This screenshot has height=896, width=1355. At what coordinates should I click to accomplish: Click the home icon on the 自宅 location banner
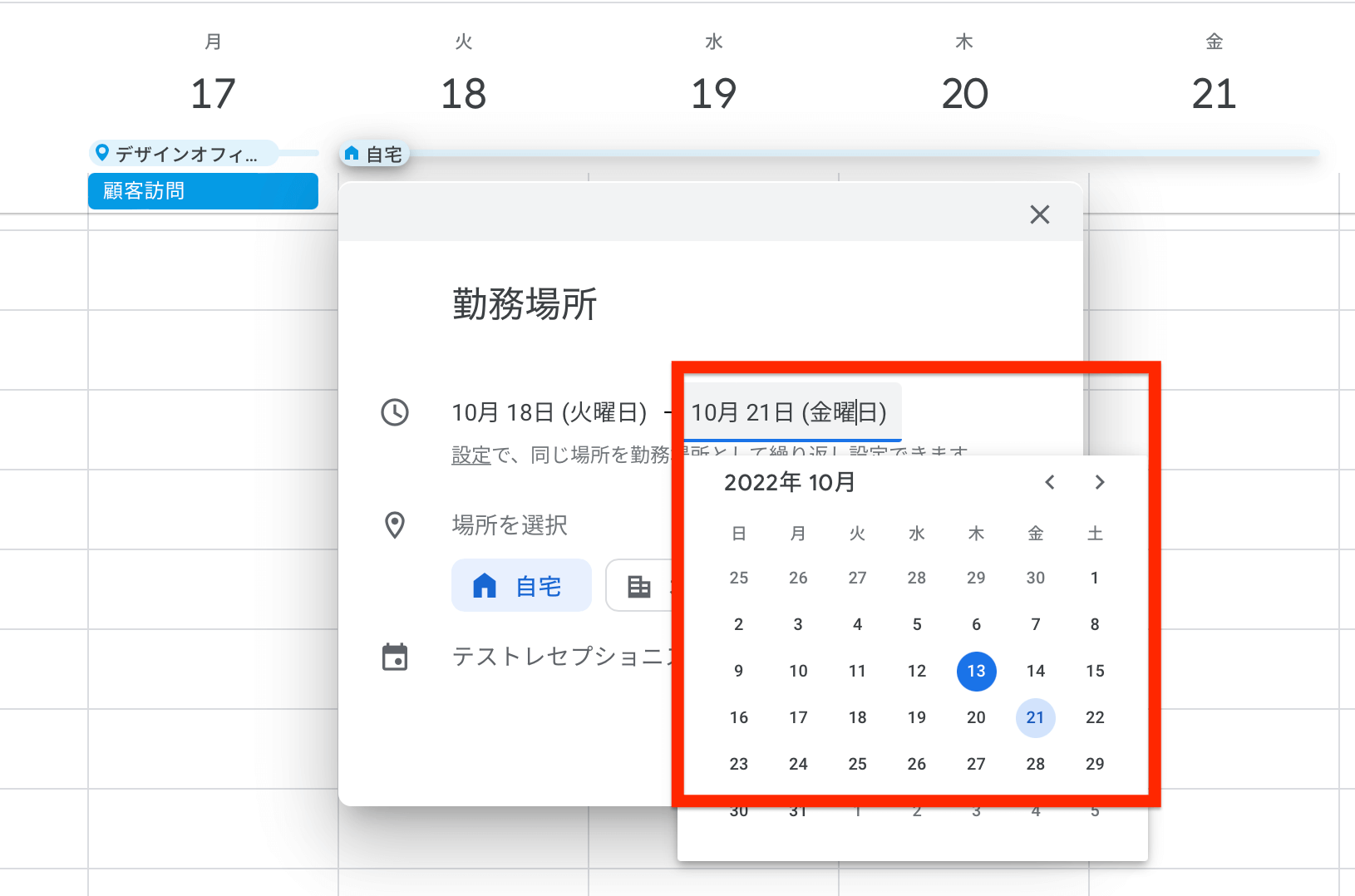pyautogui.click(x=352, y=153)
